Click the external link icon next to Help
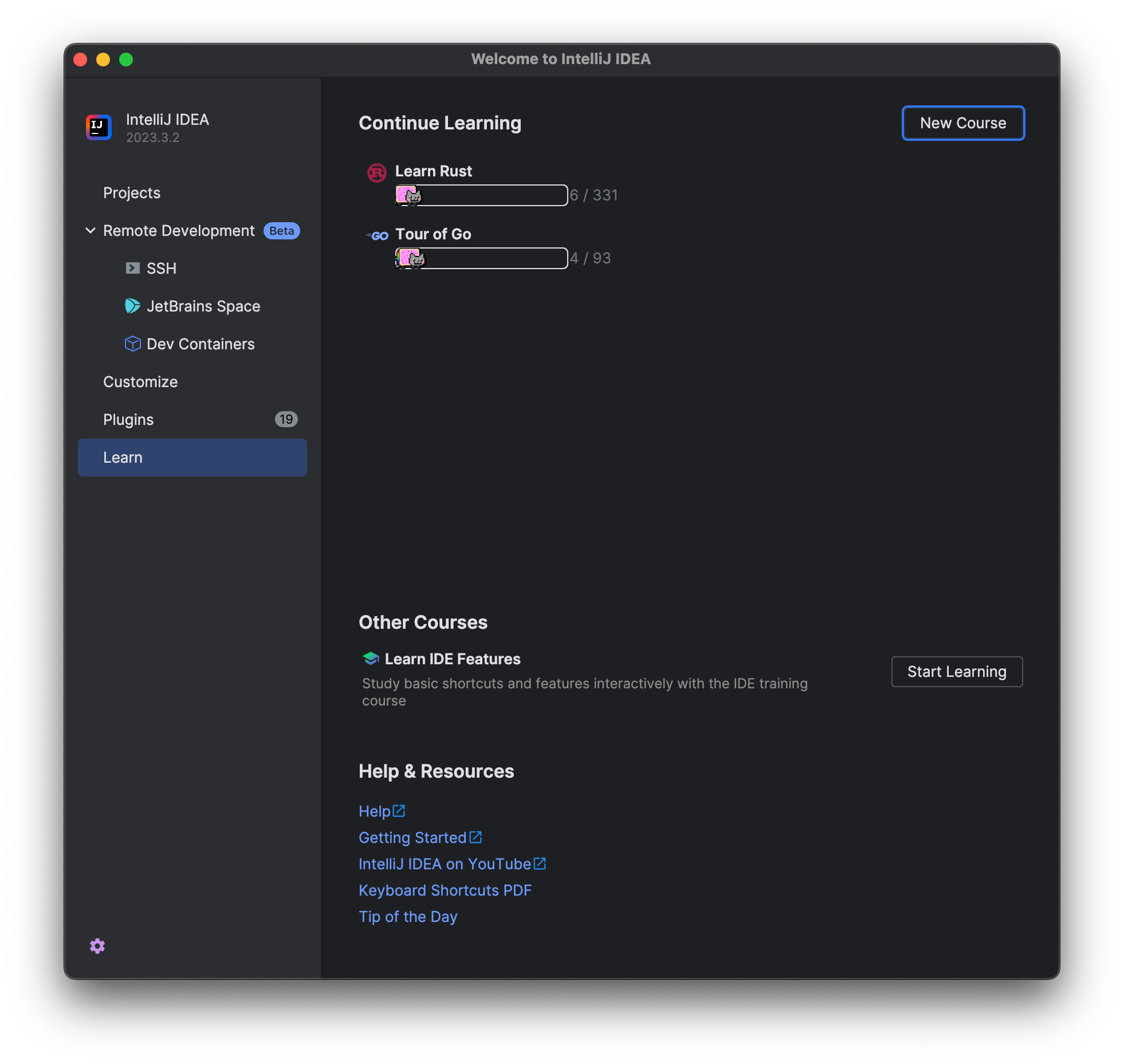1124x1064 pixels. coord(399,811)
